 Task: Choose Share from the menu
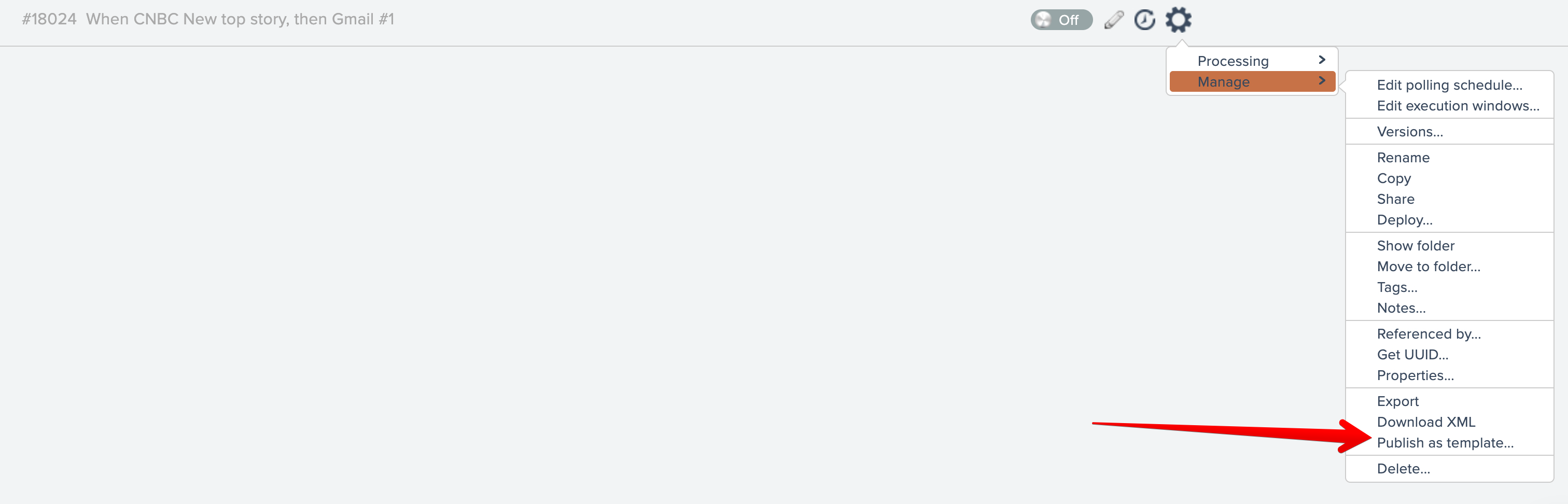click(1395, 199)
